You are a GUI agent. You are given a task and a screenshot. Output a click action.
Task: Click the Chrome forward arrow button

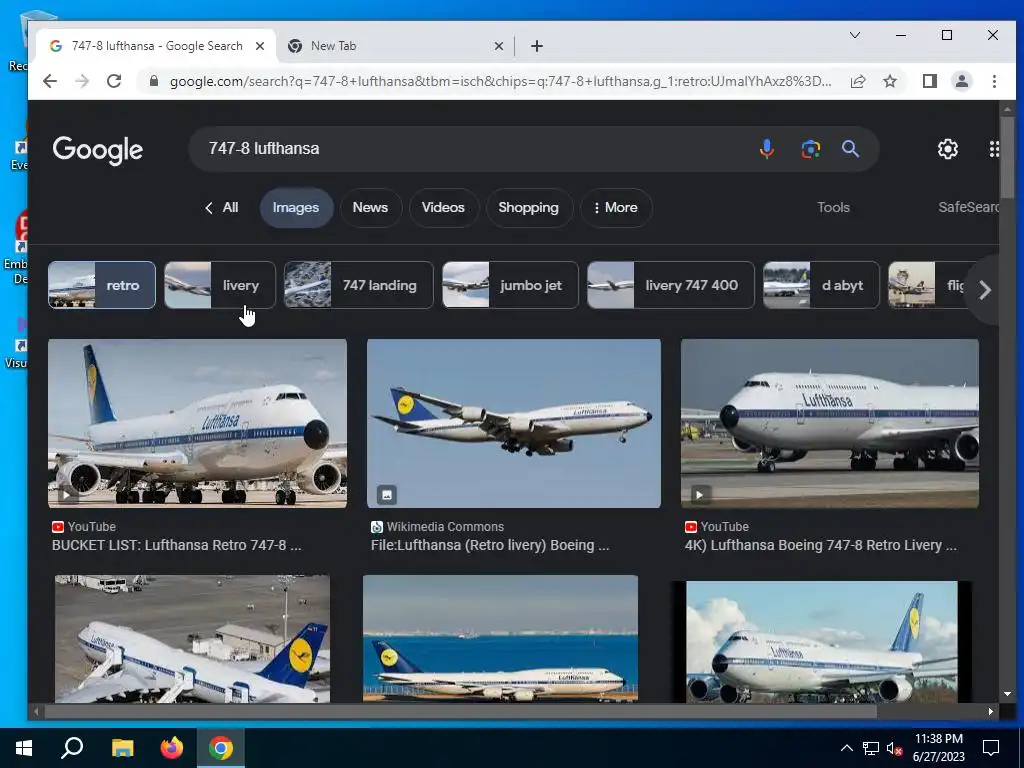coord(82,81)
